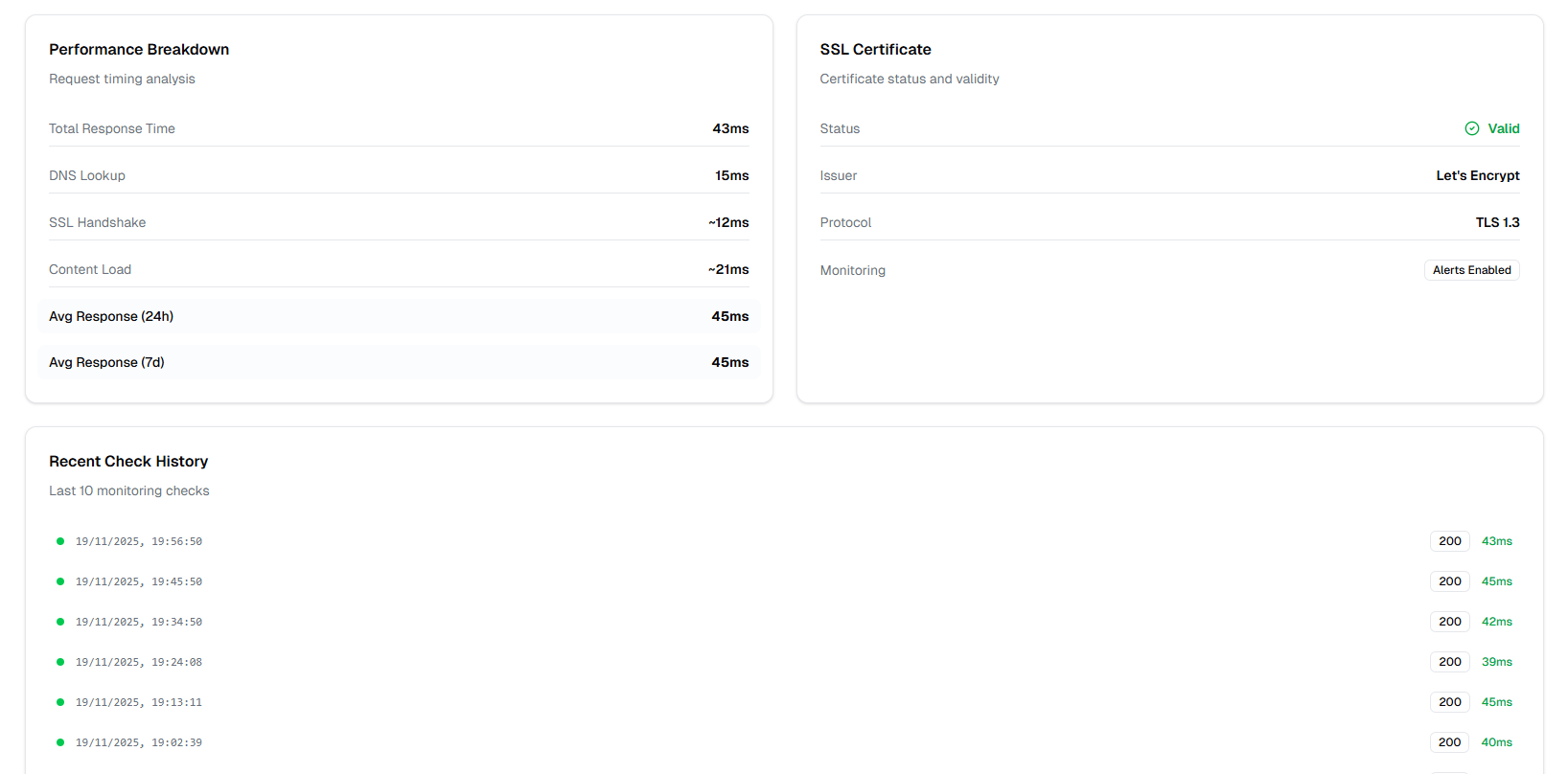Click the Recent Check History heading
The width and height of the screenshot is (1568, 774).
128,461
